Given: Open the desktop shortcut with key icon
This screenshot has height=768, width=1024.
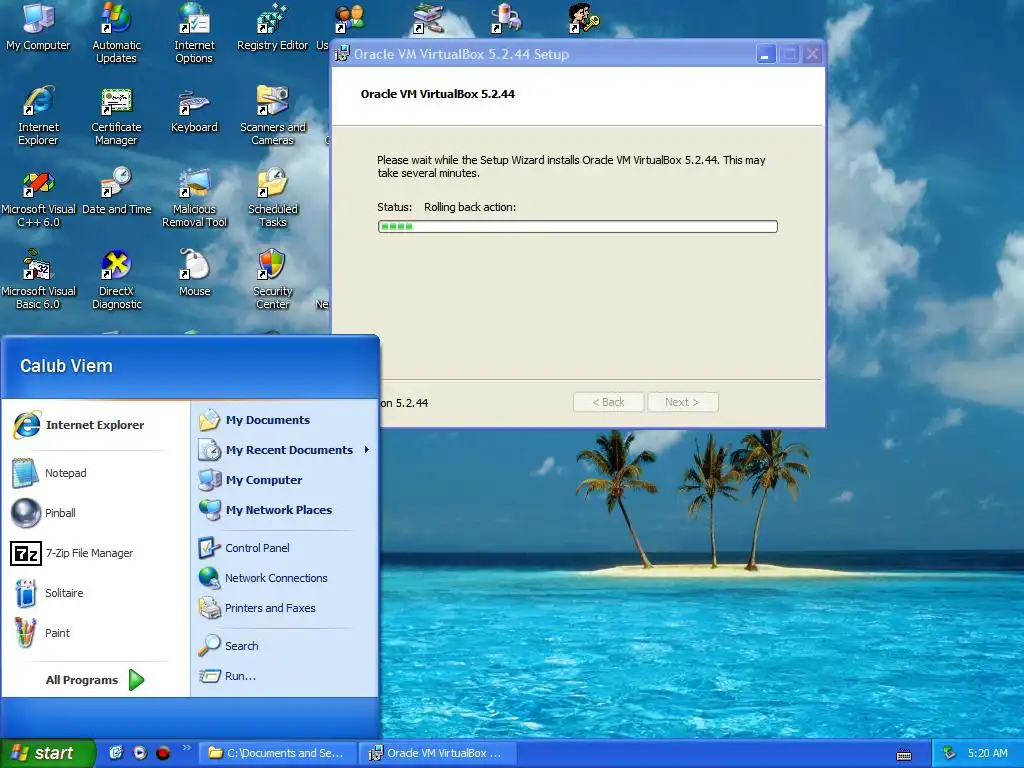Looking at the screenshot, I should [583, 18].
